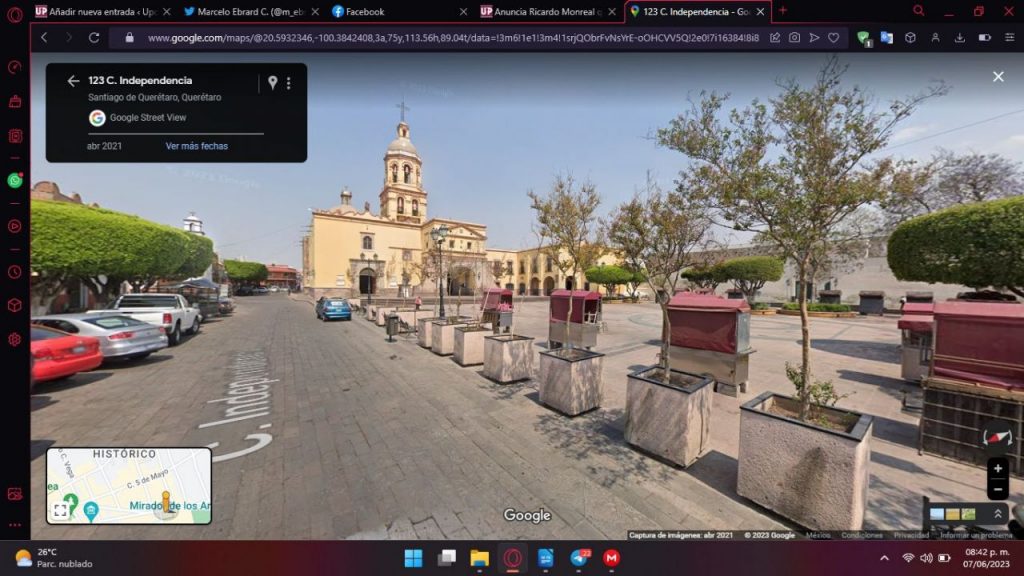Open the History clock icon in the sidebar
The image size is (1024, 576).
[x=15, y=272]
